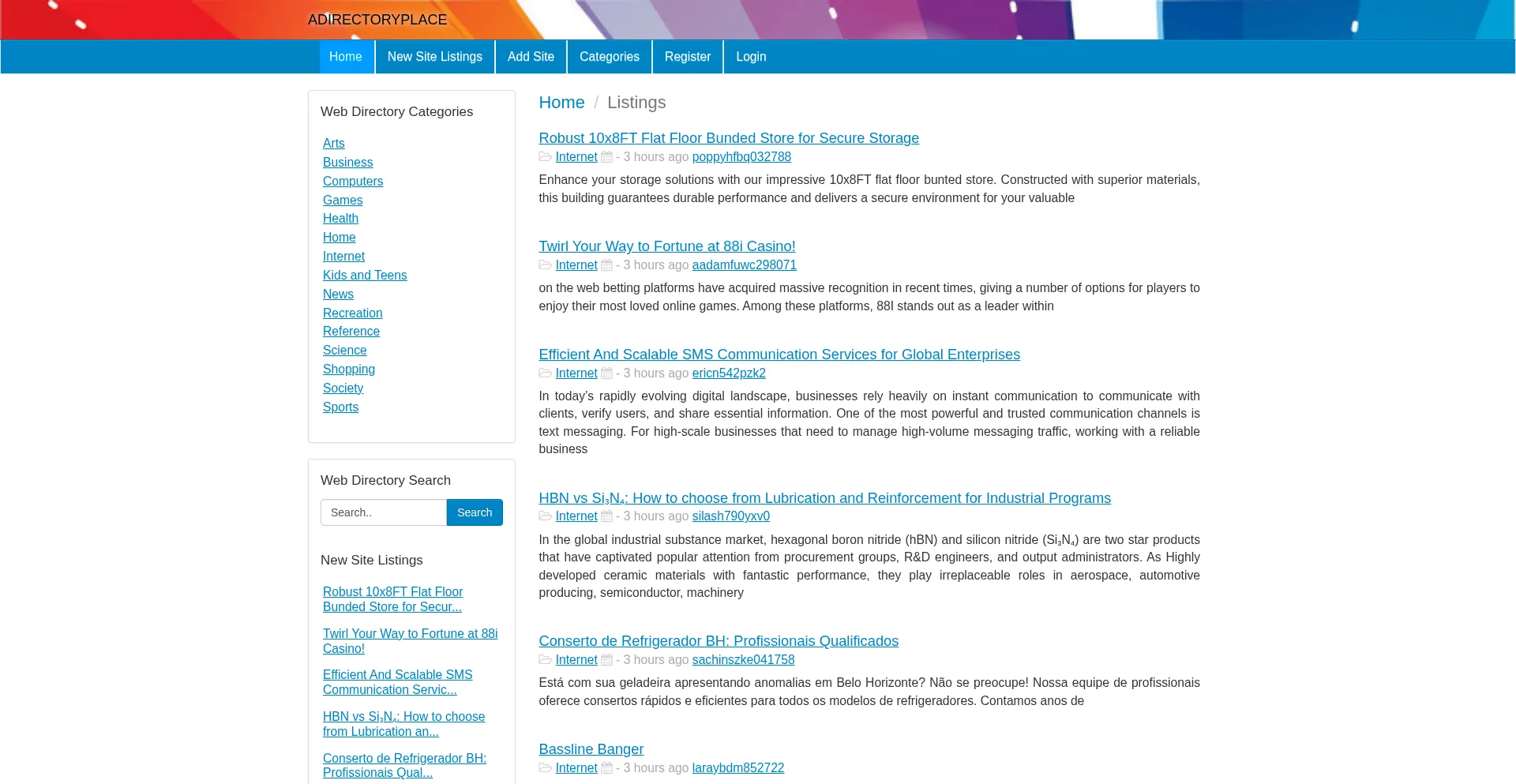Click Internet tag under Conserto de Refrigerador
The width and height of the screenshot is (1516, 784).
pos(576,660)
